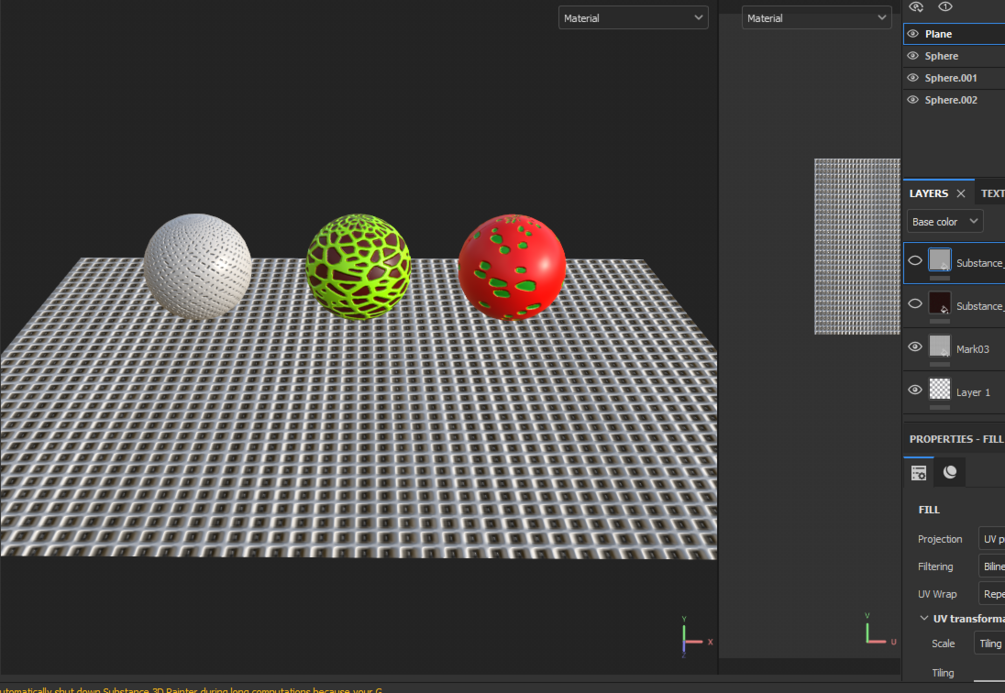Viewport: 1005px width, 693px height.
Task: Open the Filtering dropdown
Action: (x=991, y=567)
